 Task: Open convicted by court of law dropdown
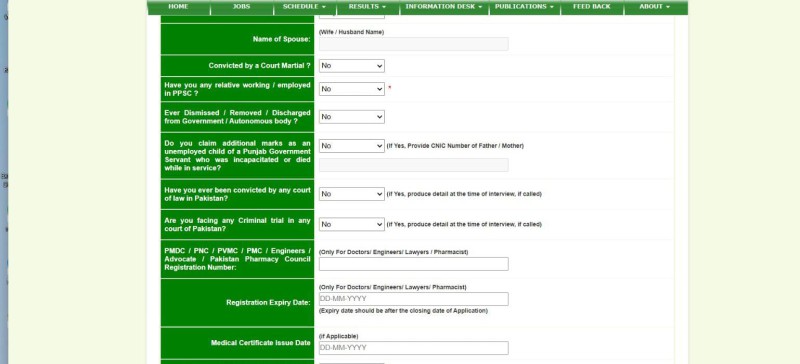pyautogui.click(x=352, y=194)
